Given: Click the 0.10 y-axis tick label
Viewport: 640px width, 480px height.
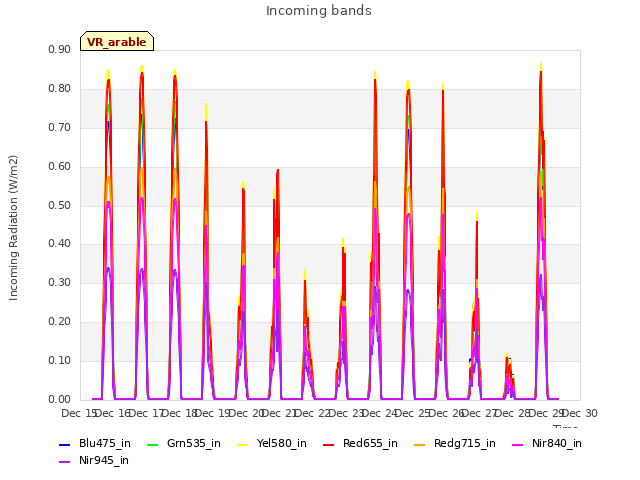Looking at the screenshot, I should point(59,360).
